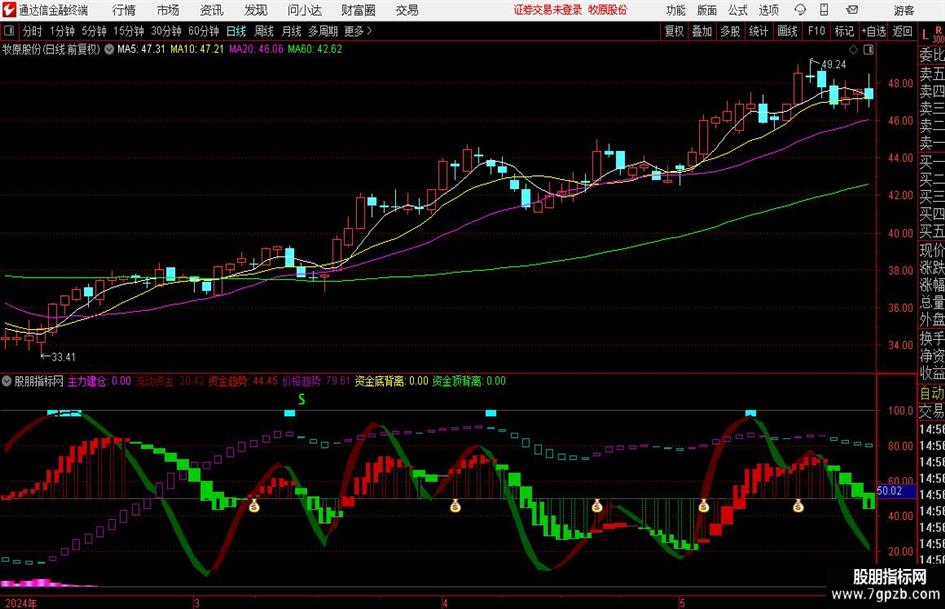
Task: Toggle the right side panel icon
Action: click(x=868, y=49)
